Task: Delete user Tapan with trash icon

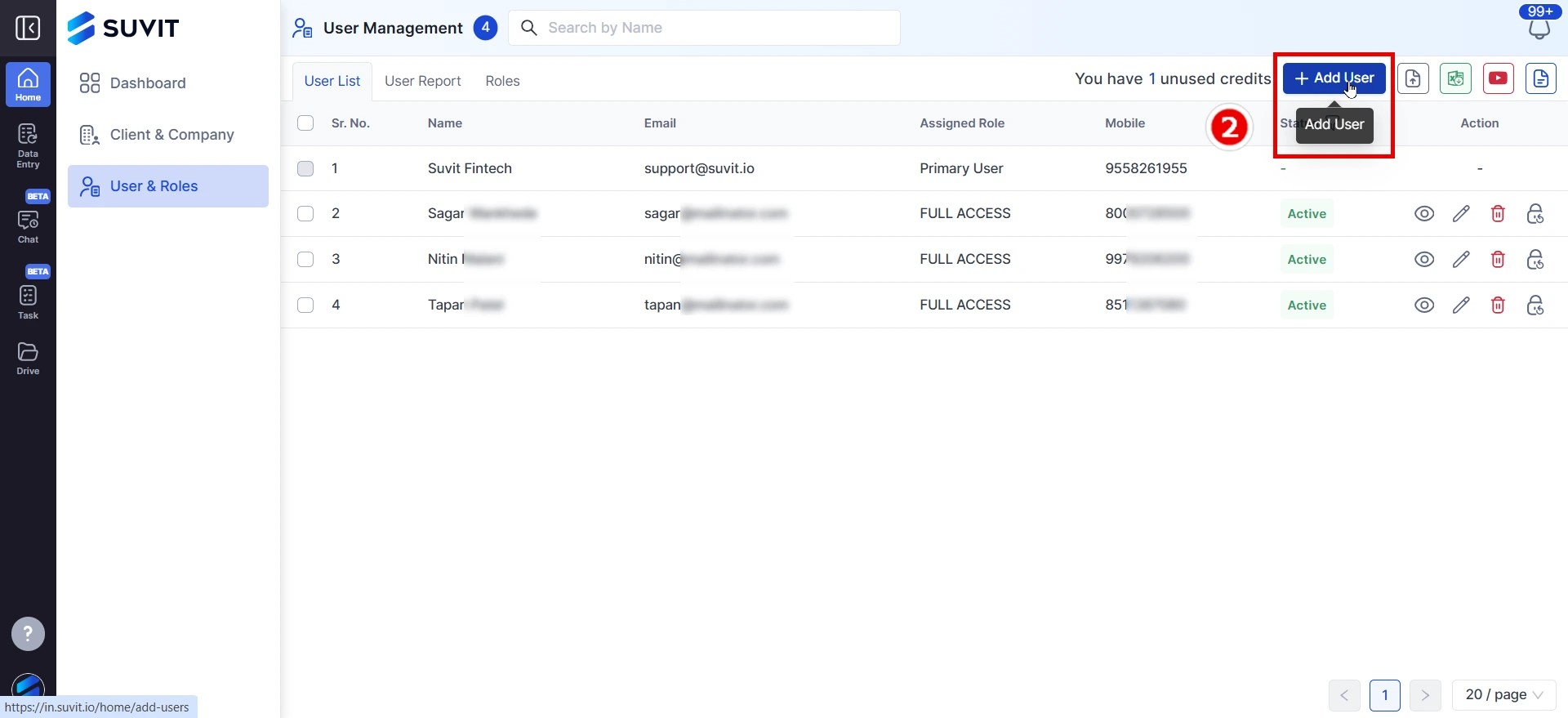Action: pyautogui.click(x=1499, y=305)
